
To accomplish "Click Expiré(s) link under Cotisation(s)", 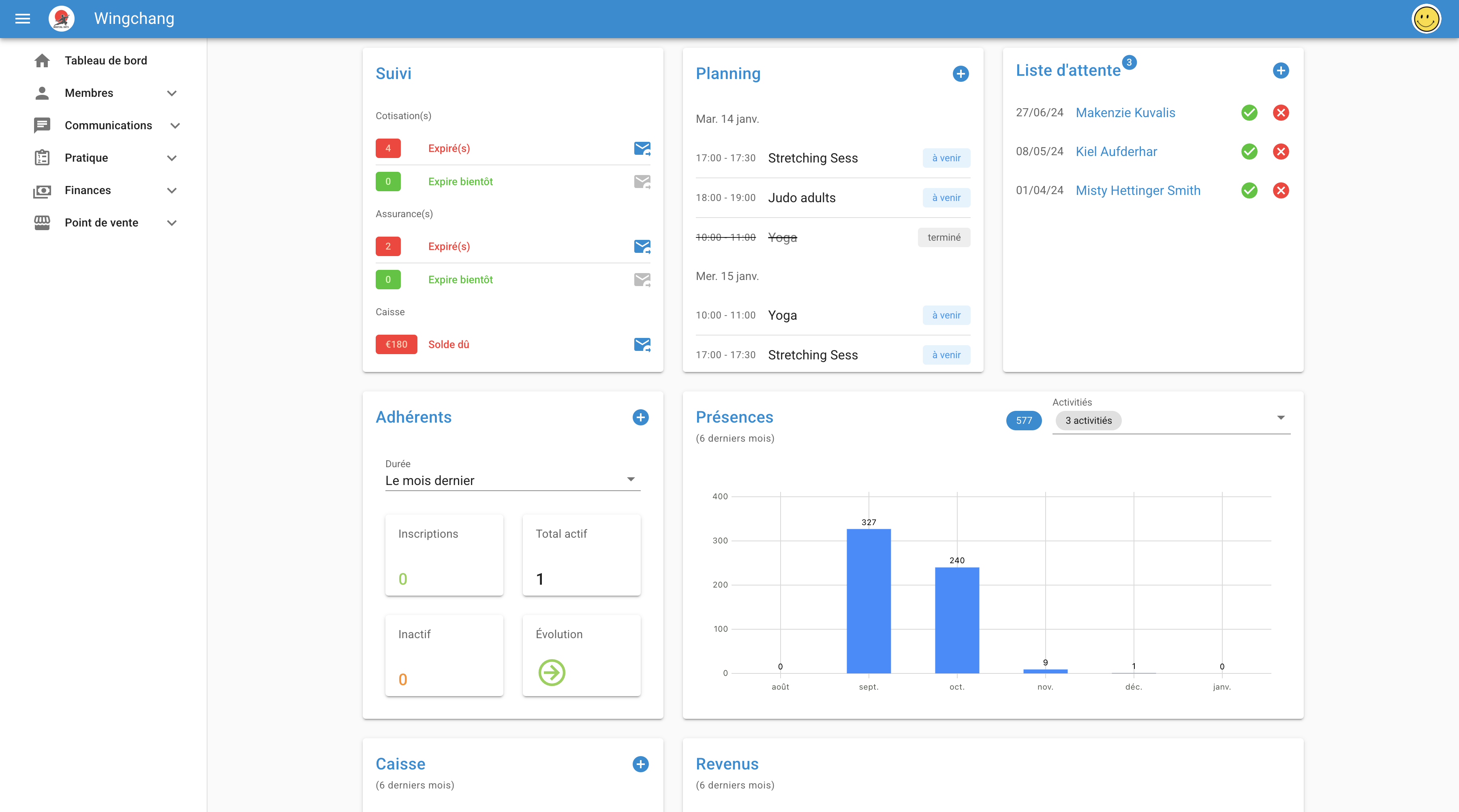I will click(x=449, y=148).
